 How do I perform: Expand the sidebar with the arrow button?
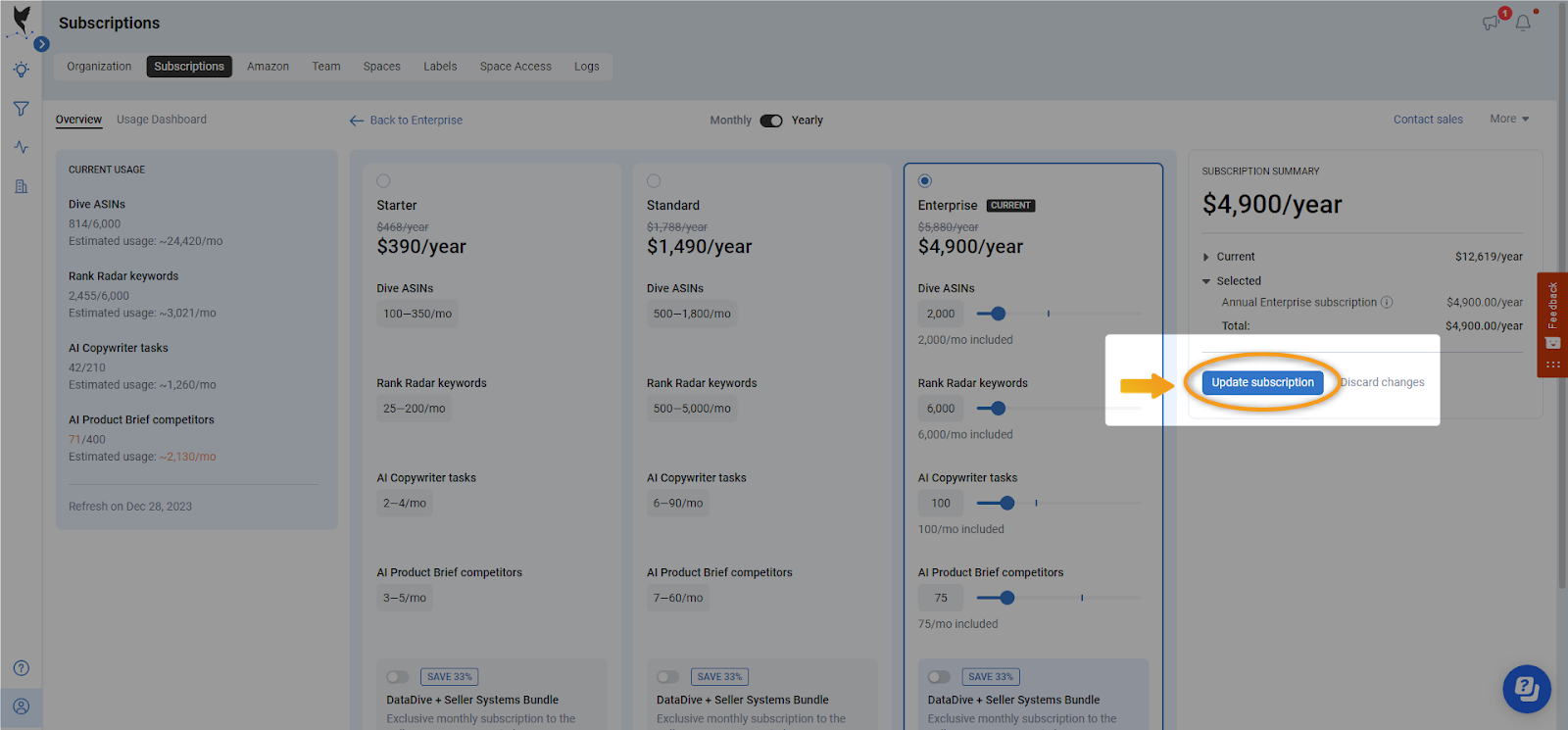pyautogui.click(x=41, y=44)
